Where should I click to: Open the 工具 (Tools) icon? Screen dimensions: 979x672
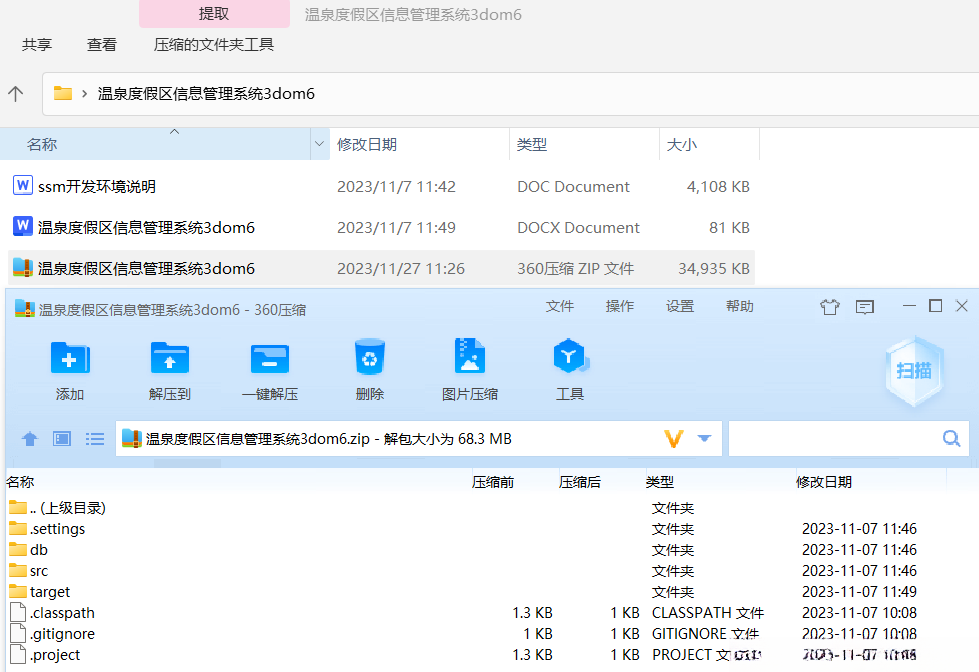[x=570, y=356]
